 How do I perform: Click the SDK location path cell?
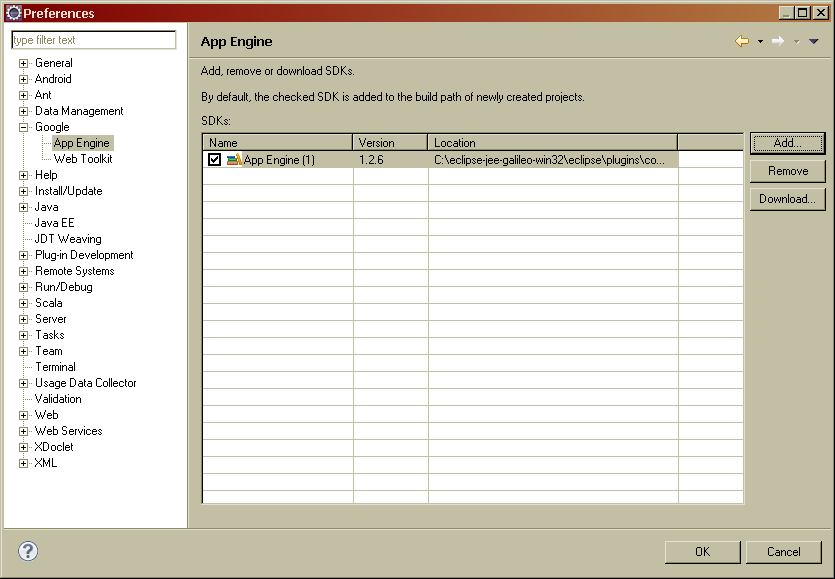tap(553, 159)
